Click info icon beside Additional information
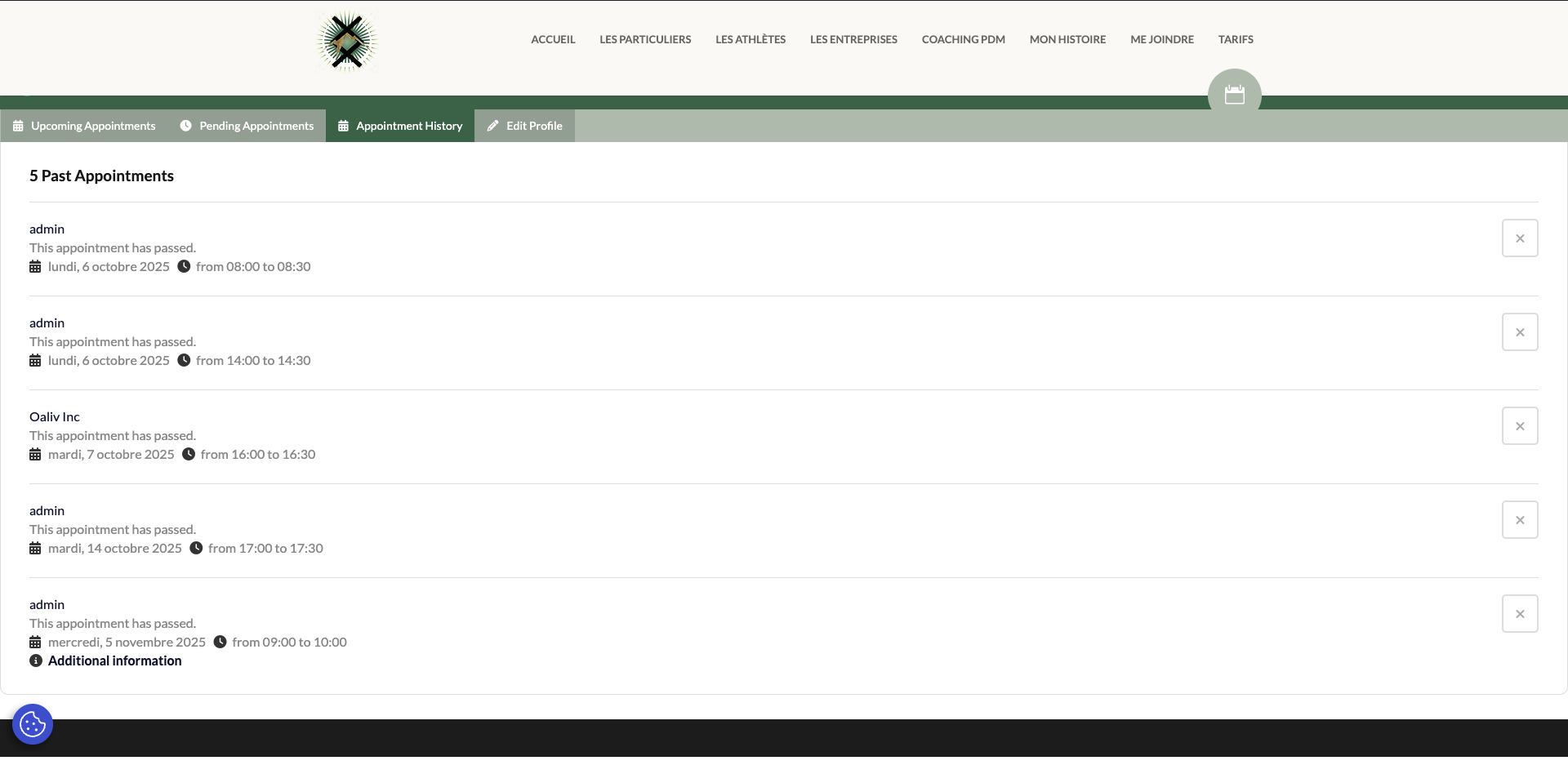The image size is (1568, 774). 36,661
